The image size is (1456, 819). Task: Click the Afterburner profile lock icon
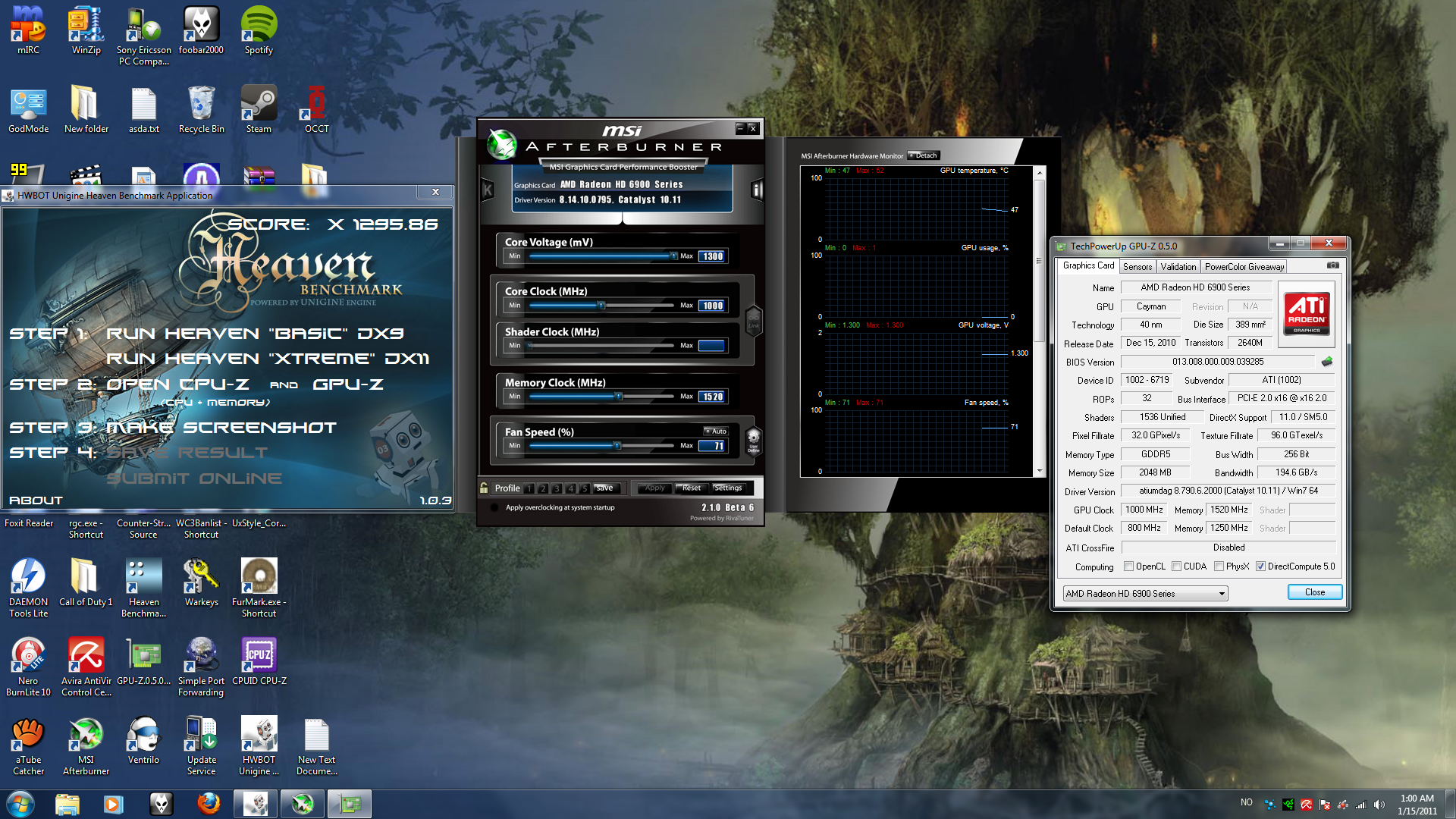484,488
